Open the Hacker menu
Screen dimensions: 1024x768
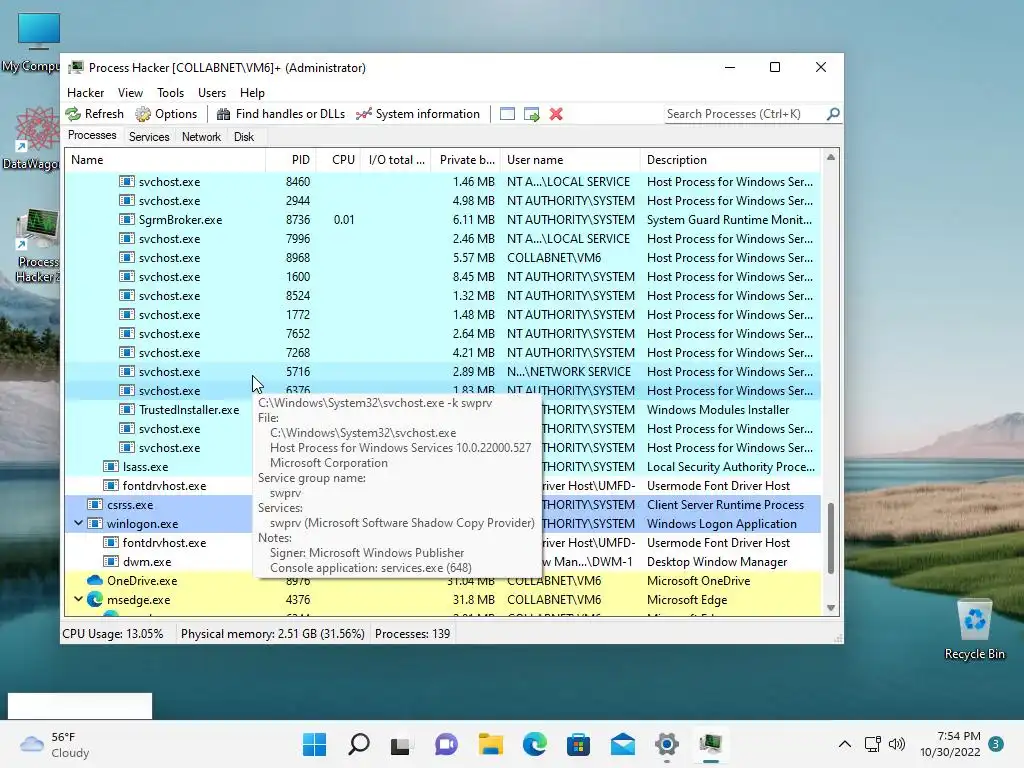[86, 93]
